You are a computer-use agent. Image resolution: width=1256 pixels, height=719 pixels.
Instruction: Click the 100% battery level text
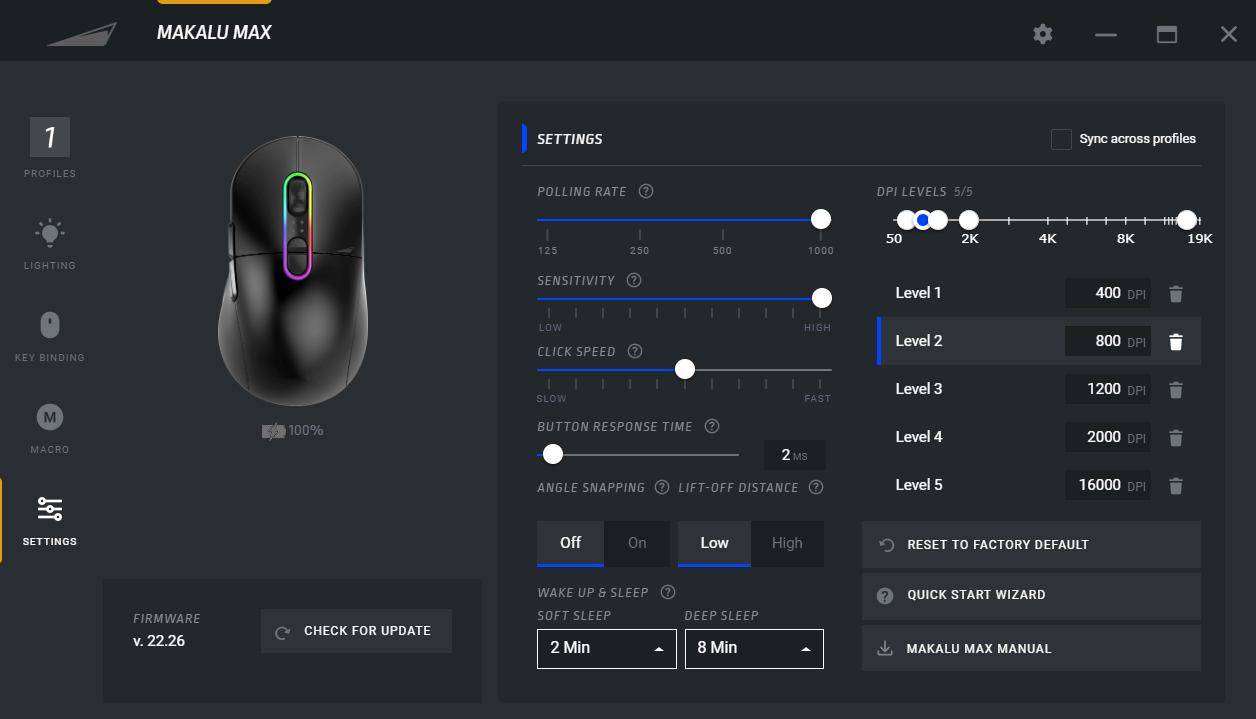[306, 431]
